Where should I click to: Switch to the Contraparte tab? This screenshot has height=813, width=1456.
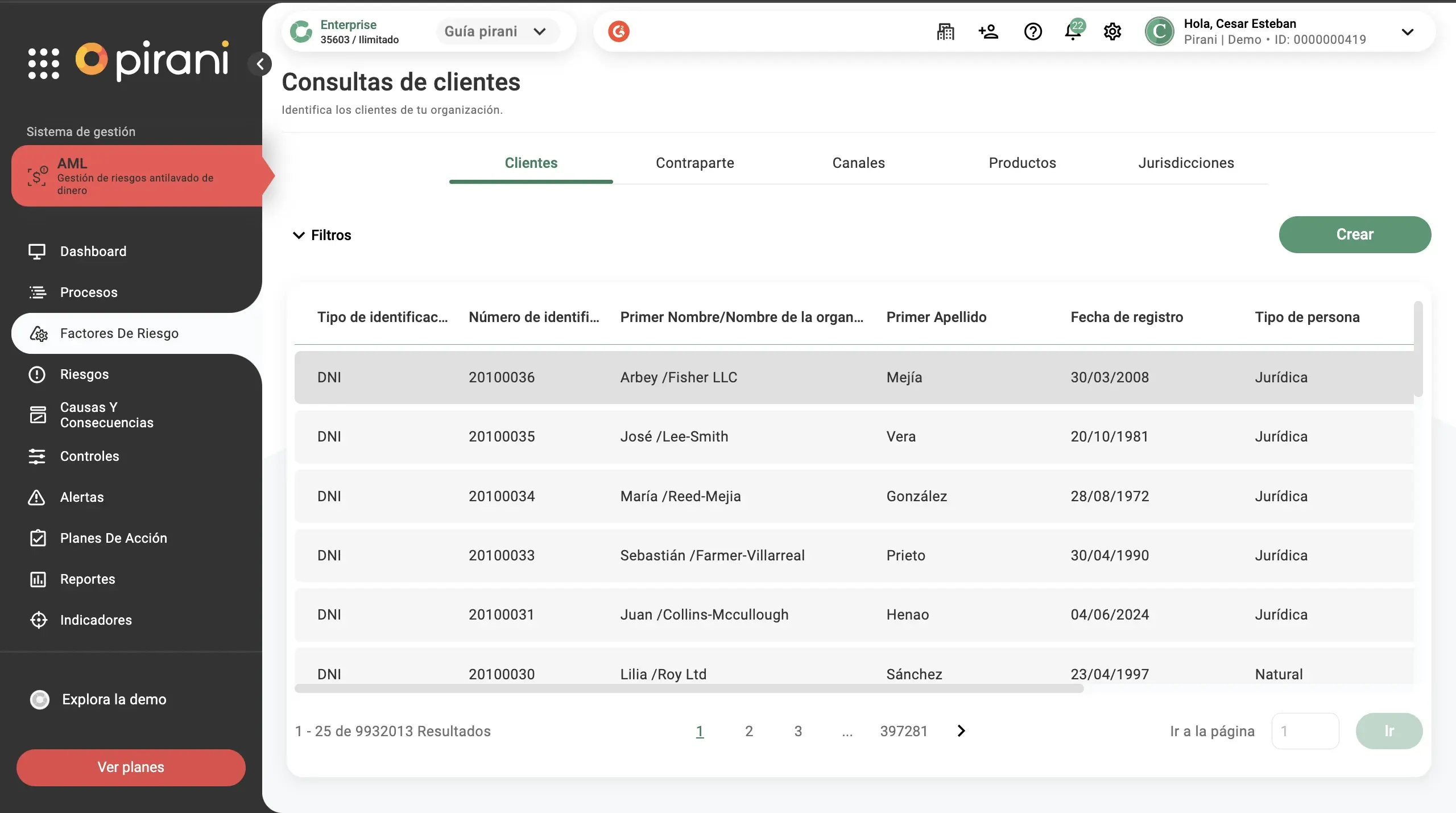click(694, 163)
